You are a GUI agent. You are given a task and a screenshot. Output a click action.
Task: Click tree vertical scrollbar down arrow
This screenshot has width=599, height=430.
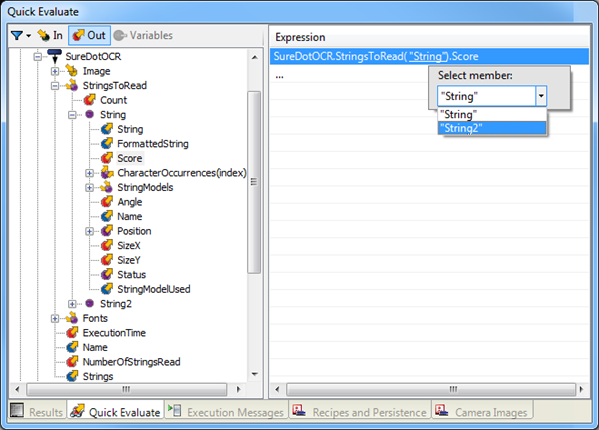pyautogui.click(x=255, y=374)
